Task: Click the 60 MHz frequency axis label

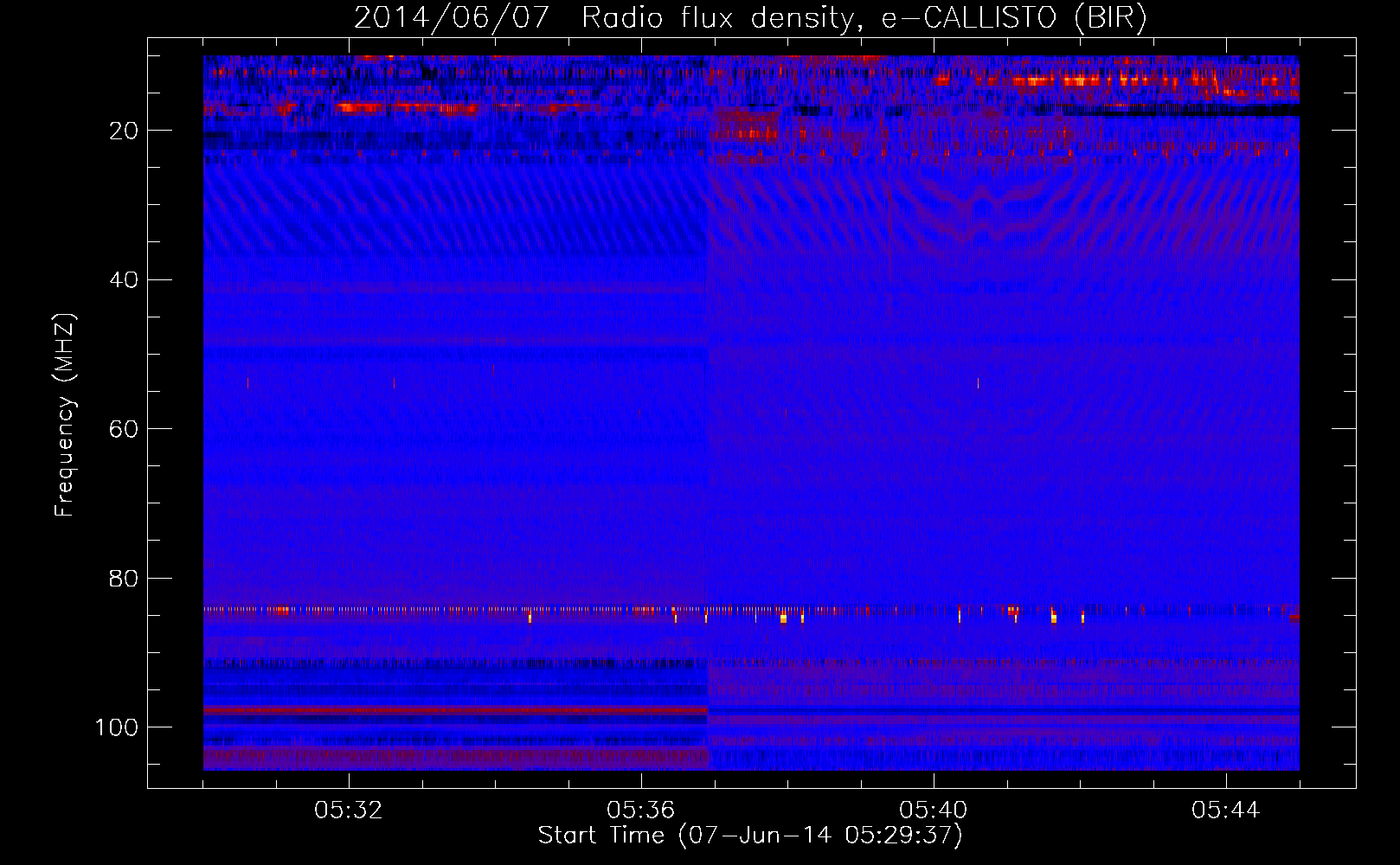Action: click(x=124, y=429)
